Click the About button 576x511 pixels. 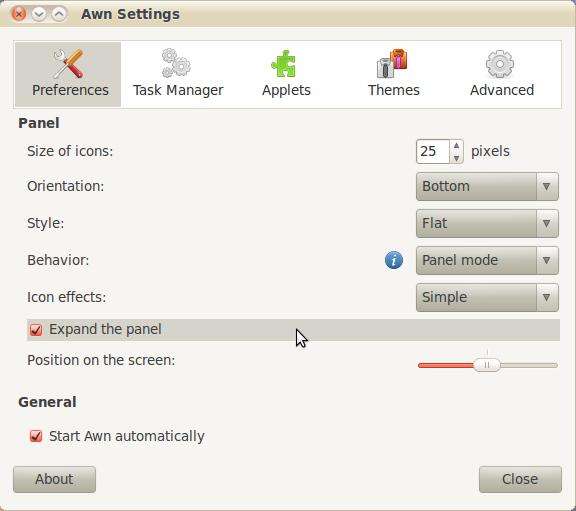[54, 479]
